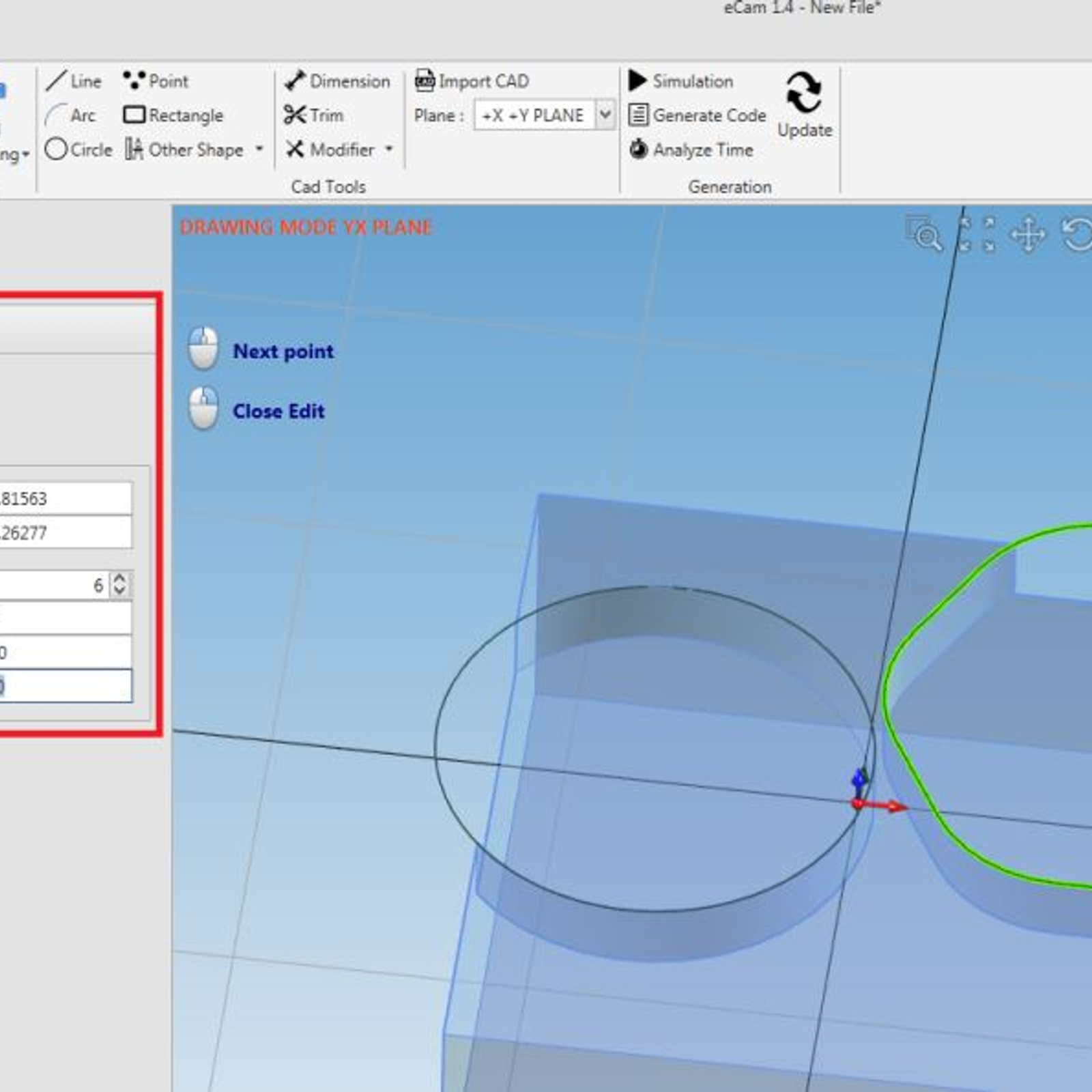Select the Point tool
Screen dimensions: 1092x1092
coord(156,81)
